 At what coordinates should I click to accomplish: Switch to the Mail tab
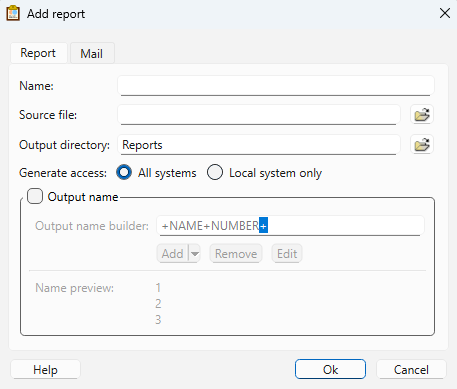pyautogui.click(x=92, y=53)
